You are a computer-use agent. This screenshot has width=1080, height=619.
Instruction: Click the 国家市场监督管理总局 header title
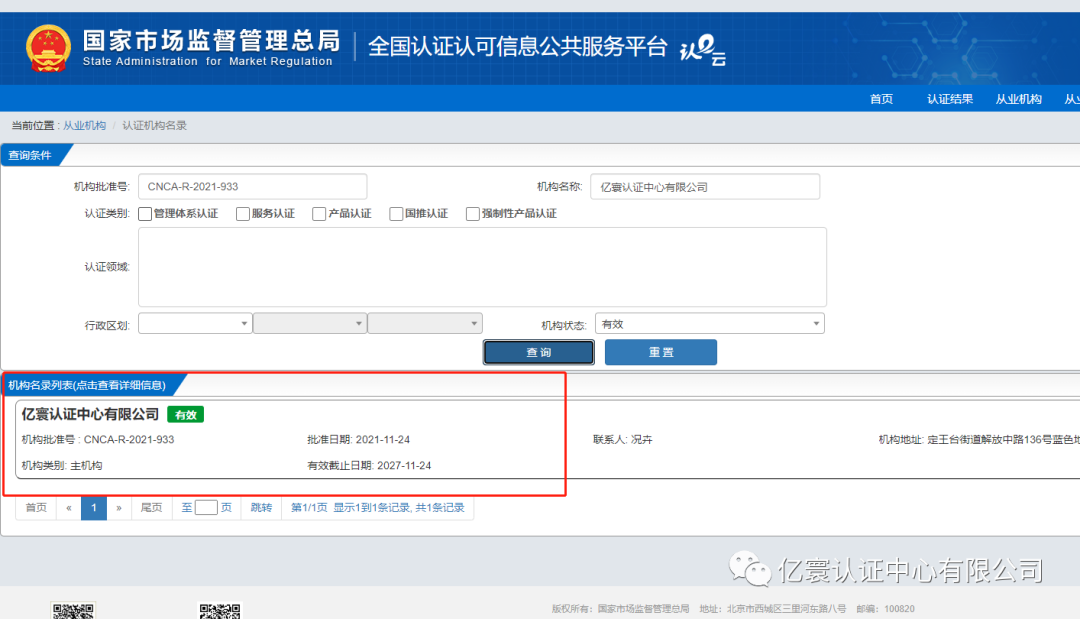[x=211, y=41]
